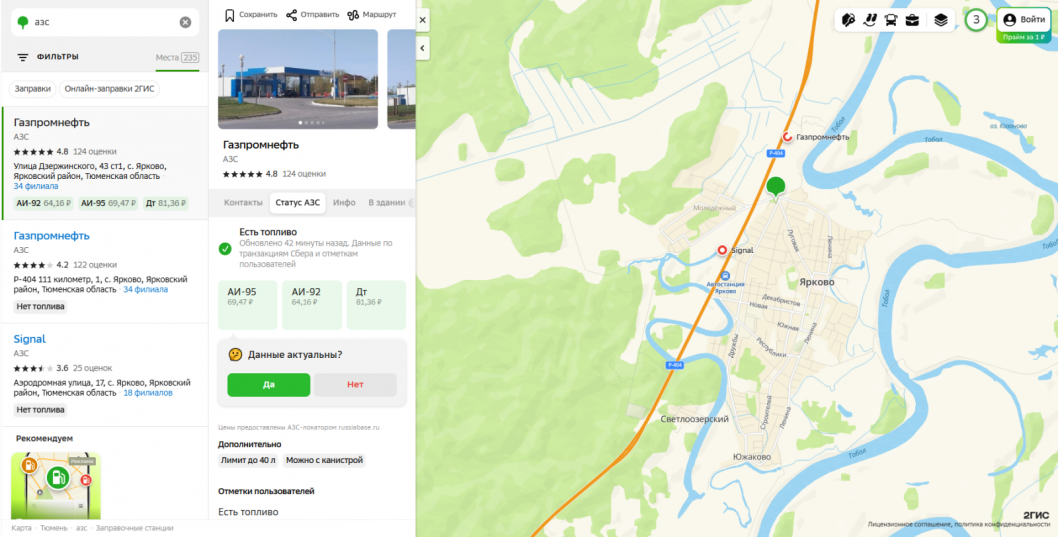Click the Рекомендуем ad thumbnail
The width and height of the screenshot is (1058, 537).
56,486
